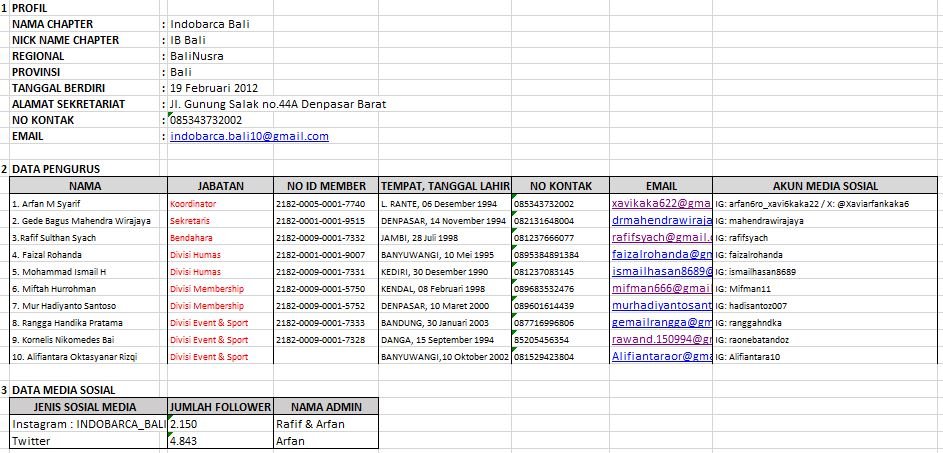Select follower count 4.843
This screenshot has width=943, height=453.
221,440
